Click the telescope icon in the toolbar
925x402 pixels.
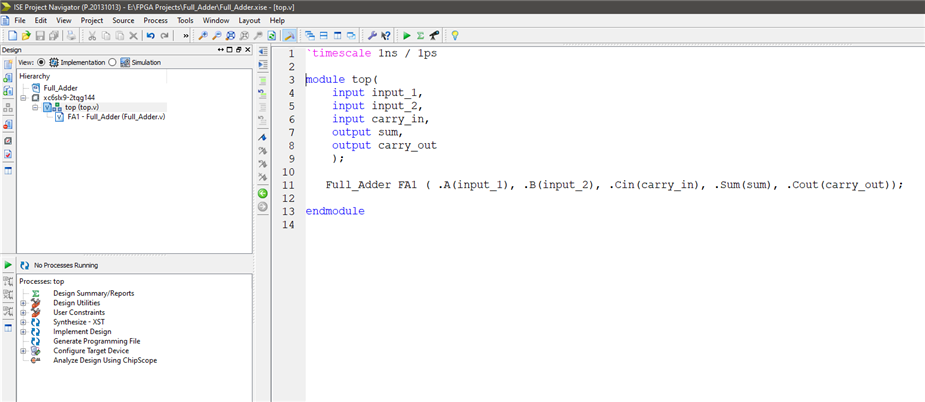[434, 35]
